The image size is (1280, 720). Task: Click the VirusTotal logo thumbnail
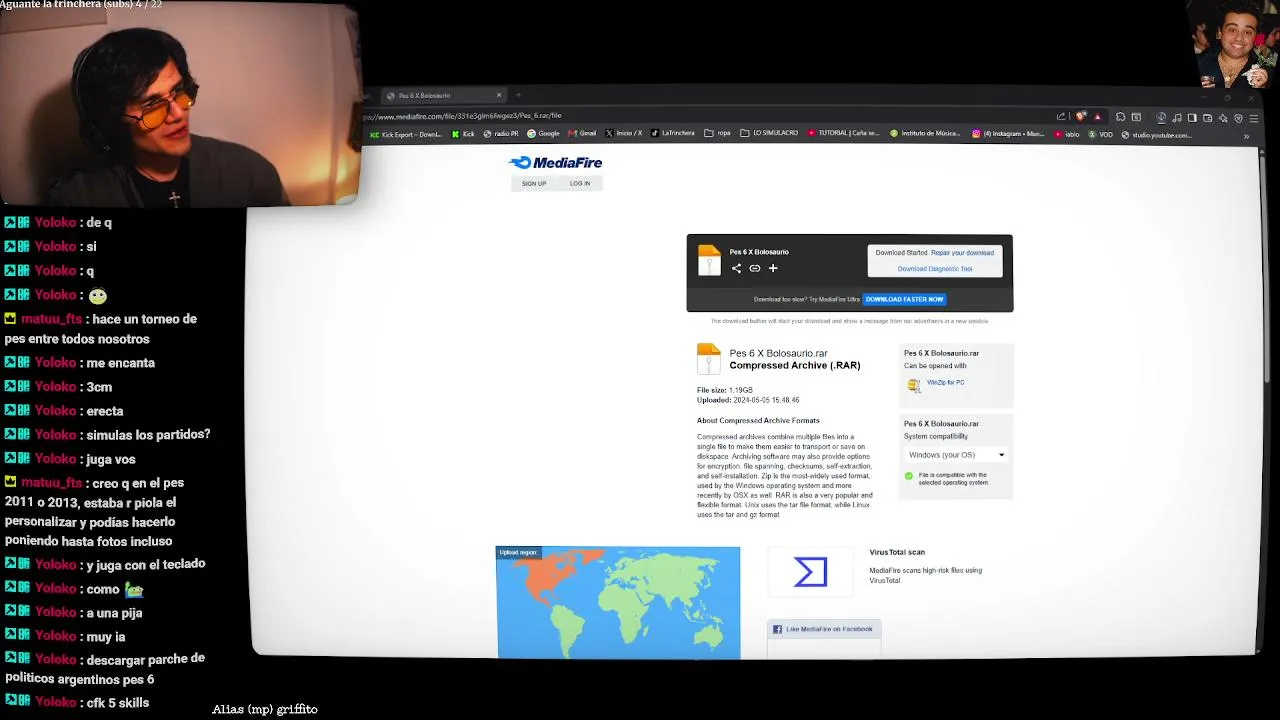(x=810, y=572)
